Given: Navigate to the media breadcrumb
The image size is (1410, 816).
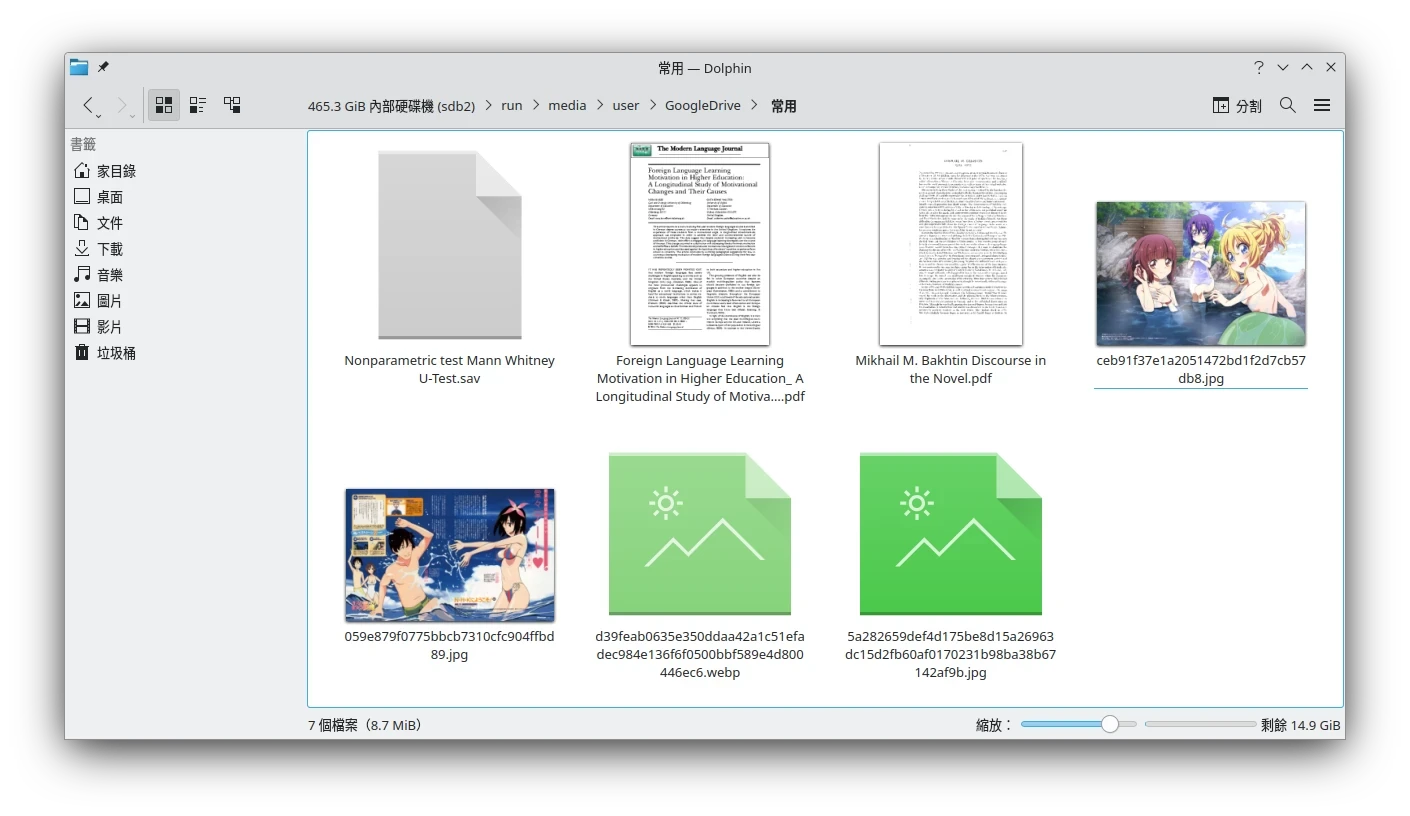Looking at the screenshot, I should click(567, 106).
